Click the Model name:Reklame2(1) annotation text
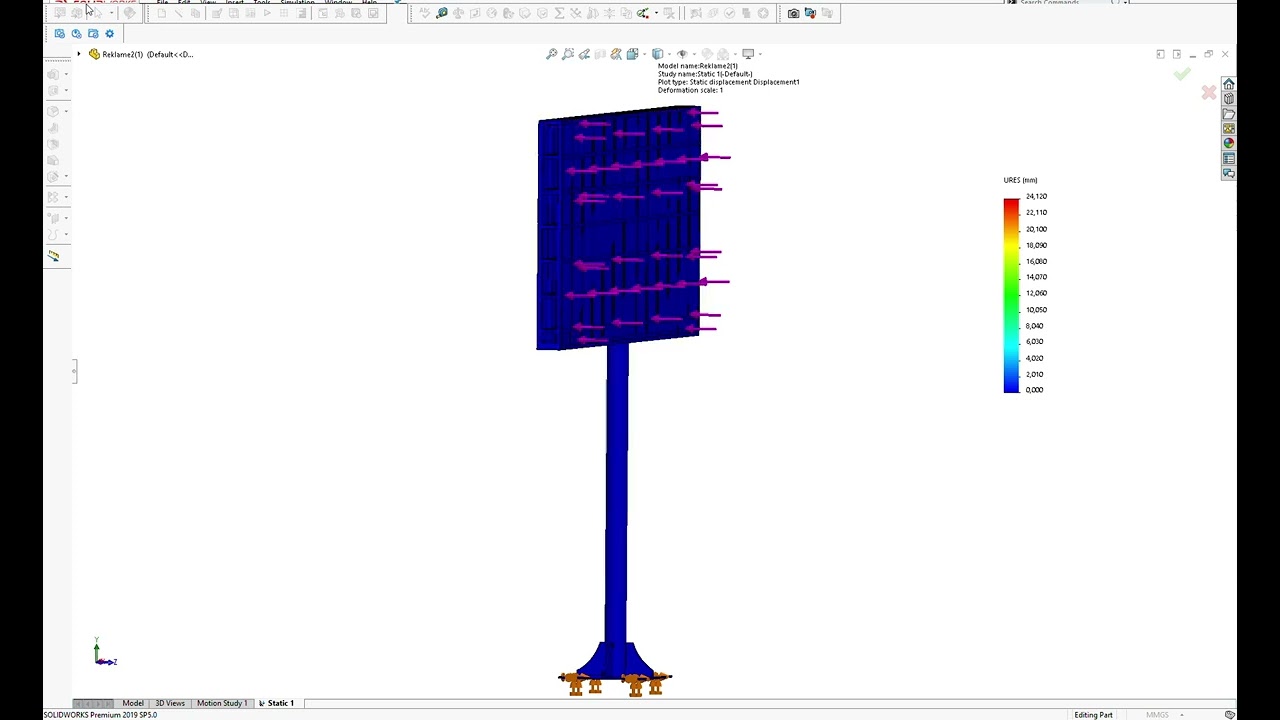The width and height of the screenshot is (1280, 720). click(x=698, y=66)
